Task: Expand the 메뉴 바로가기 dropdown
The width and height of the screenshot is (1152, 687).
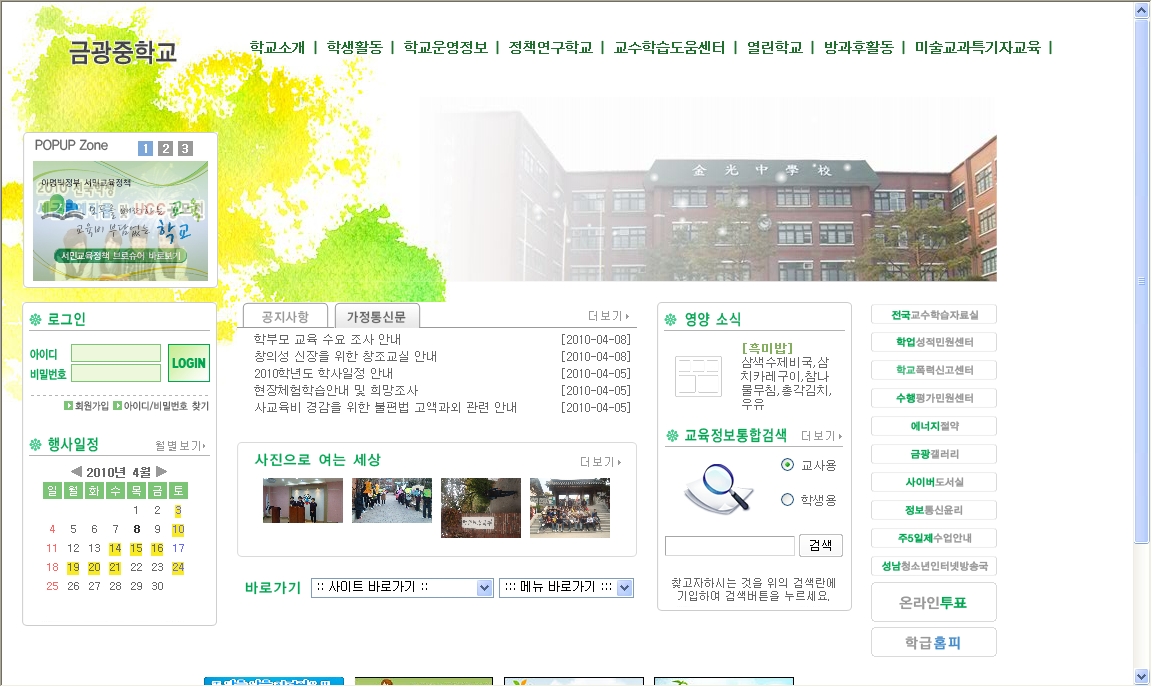Action: coord(566,588)
